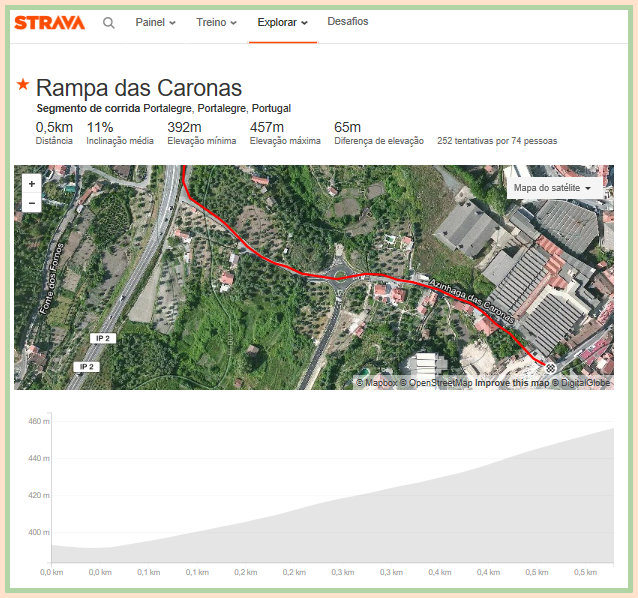This screenshot has height=598, width=638.
Task: Zoom in on the map
Action: coord(32,184)
